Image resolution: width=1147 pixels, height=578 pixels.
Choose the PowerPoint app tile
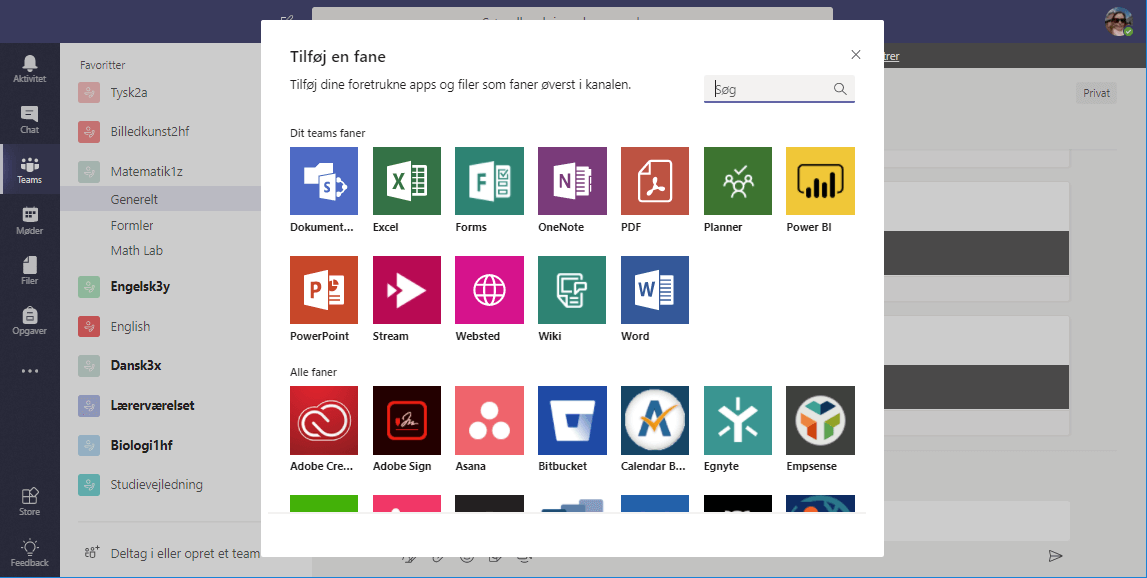tap(324, 290)
